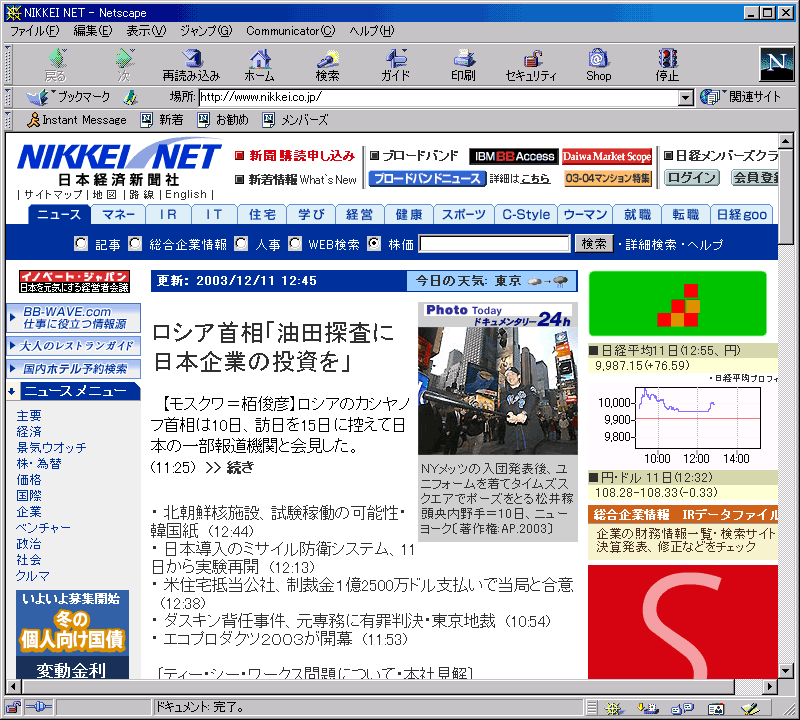
Task: Open ジャンプ(G) menu
Action: pos(206,31)
